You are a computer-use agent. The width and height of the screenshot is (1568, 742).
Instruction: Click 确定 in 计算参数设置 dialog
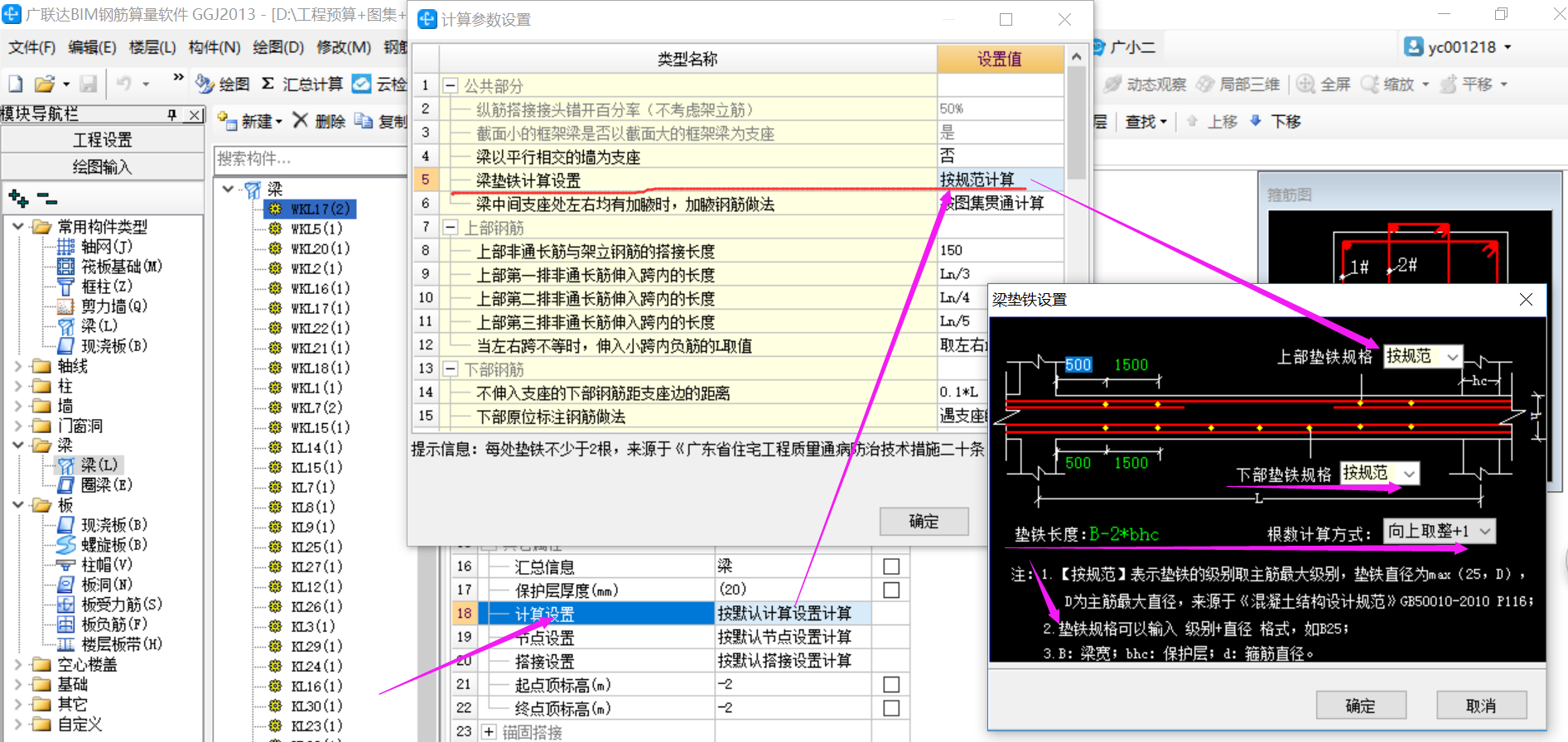point(924,521)
